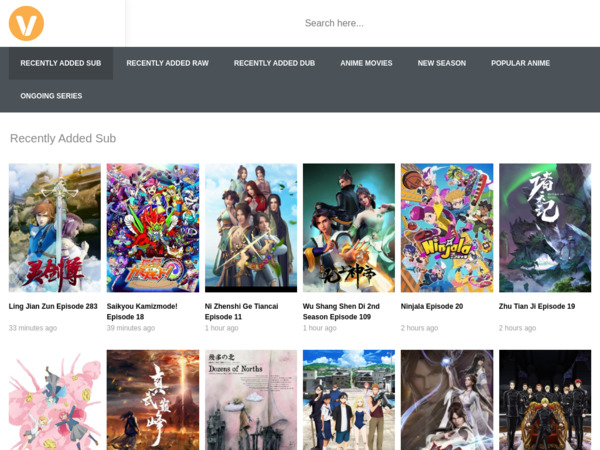Screen dimensions: 600x450
Task: Open the Ling Jian Zun poster thumbnail
Action: [55, 228]
